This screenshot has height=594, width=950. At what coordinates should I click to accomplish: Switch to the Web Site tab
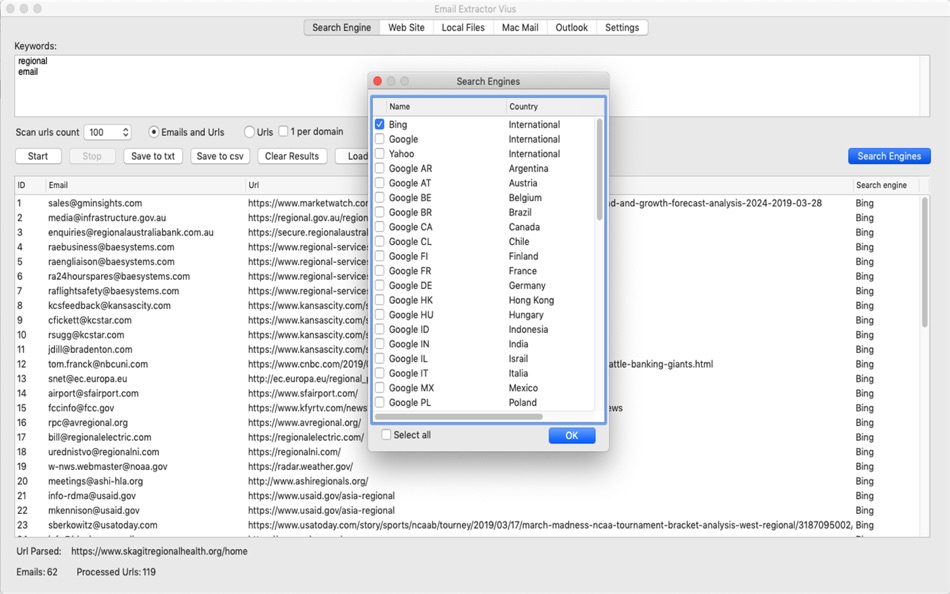coord(406,27)
